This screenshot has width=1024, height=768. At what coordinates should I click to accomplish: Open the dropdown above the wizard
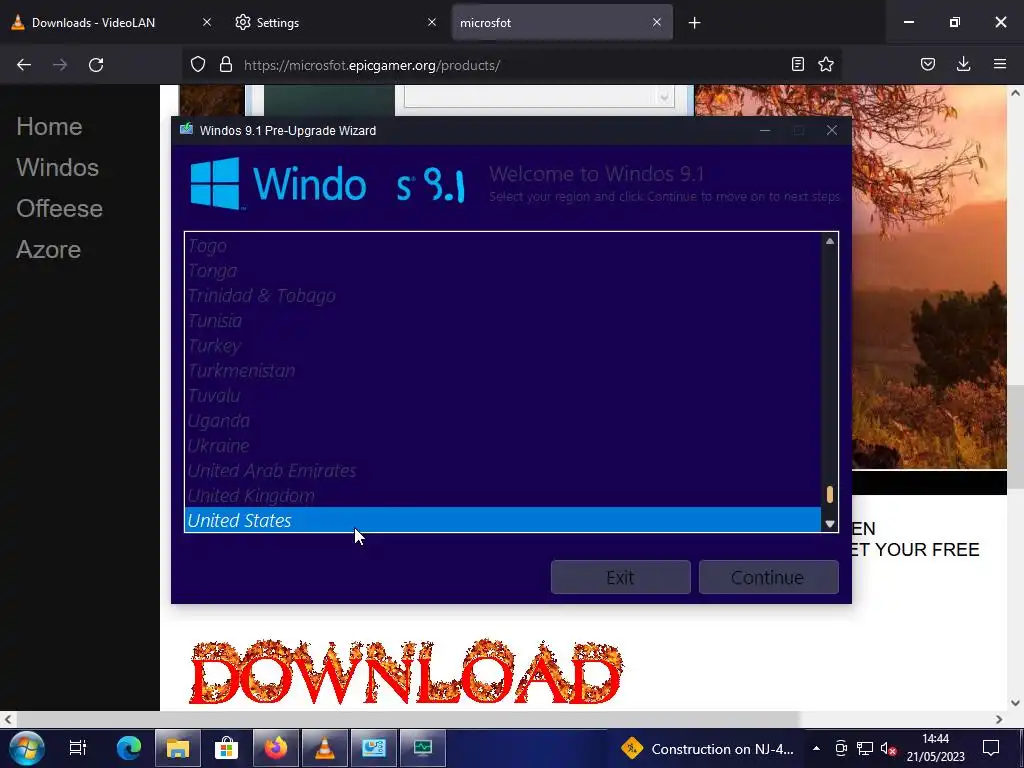tap(664, 98)
